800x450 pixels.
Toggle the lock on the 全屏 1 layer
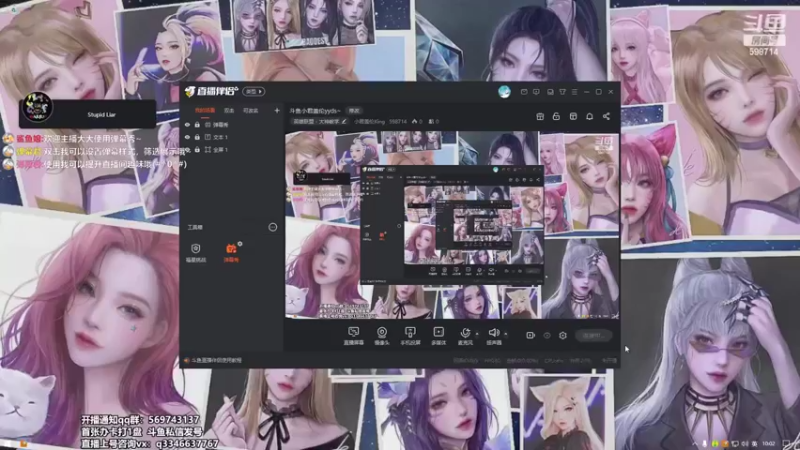[197, 150]
